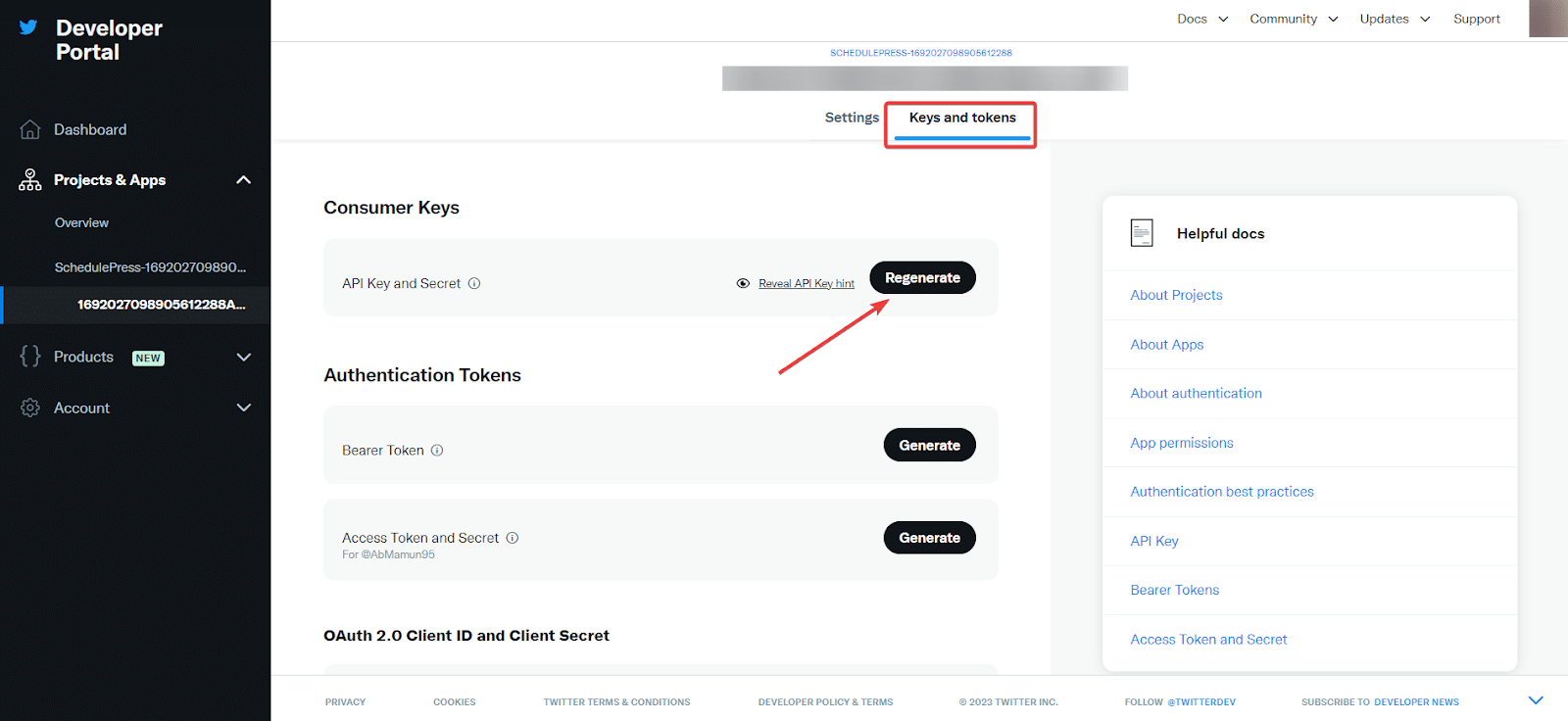Click DEVELOPER POLICY & TERMS footer link

tap(825, 702)
